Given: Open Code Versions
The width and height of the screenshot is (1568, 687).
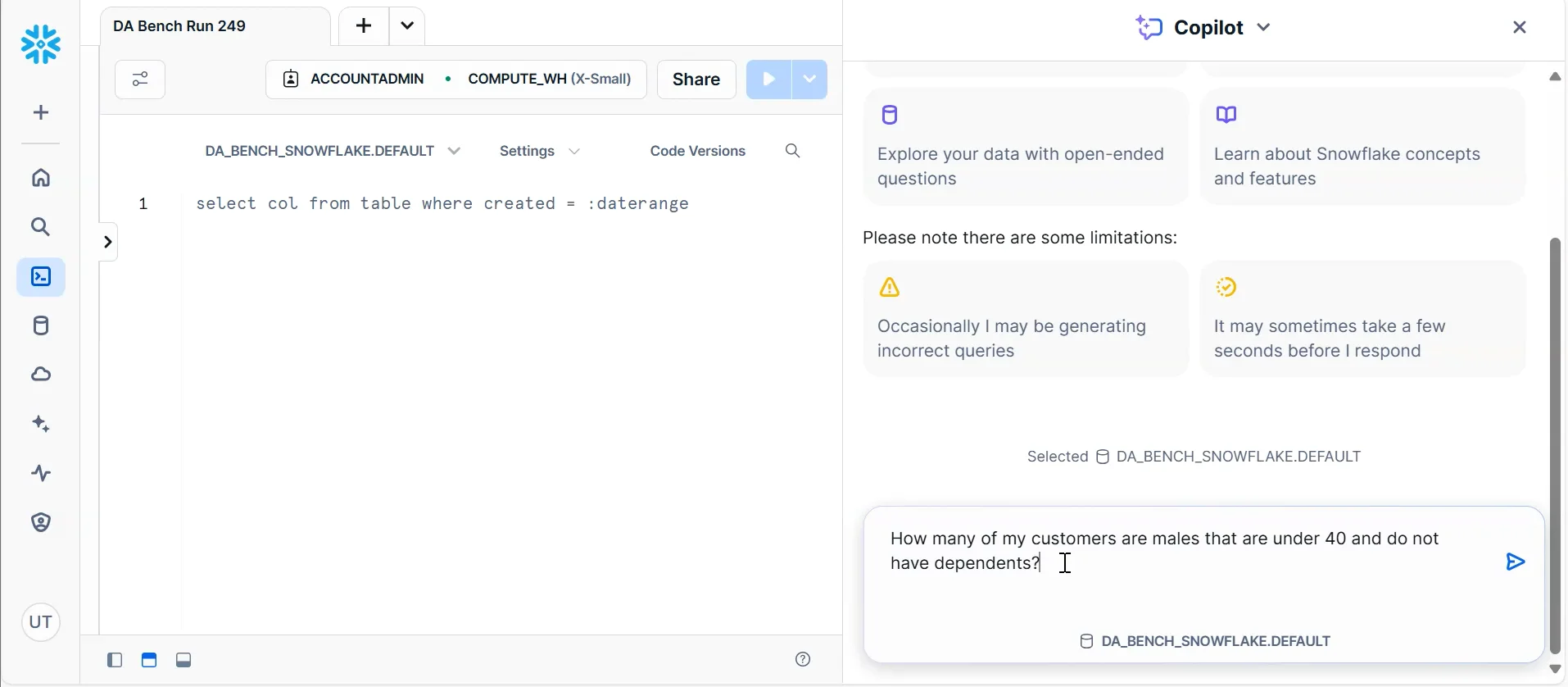Looking at the screenshot, I should click(x=698, y=151).
